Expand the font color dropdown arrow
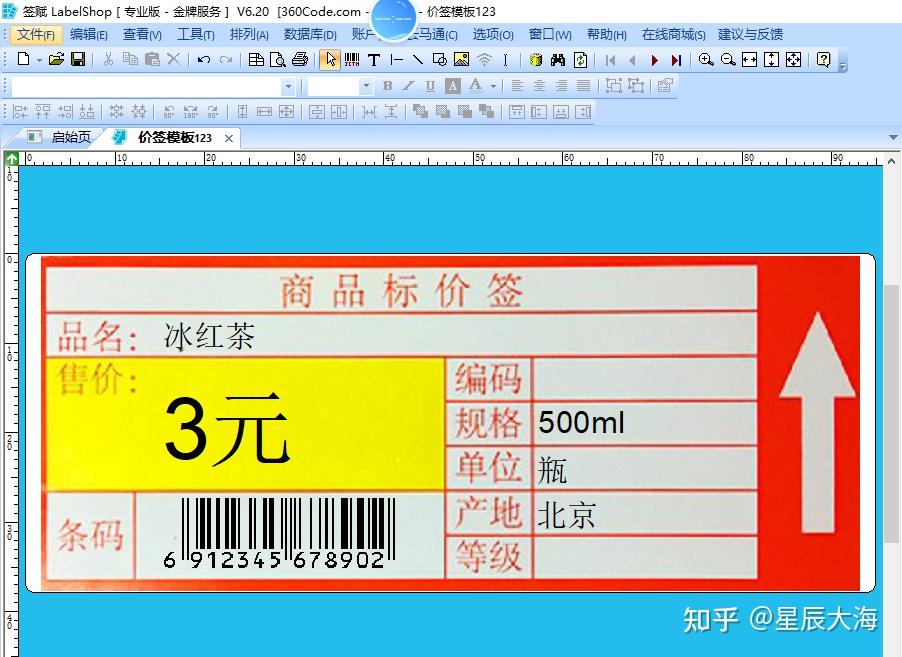 493,86
